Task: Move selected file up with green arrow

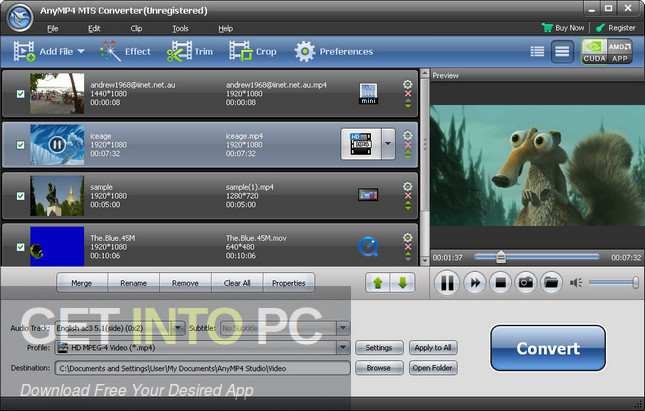Action: click(378, 283)
